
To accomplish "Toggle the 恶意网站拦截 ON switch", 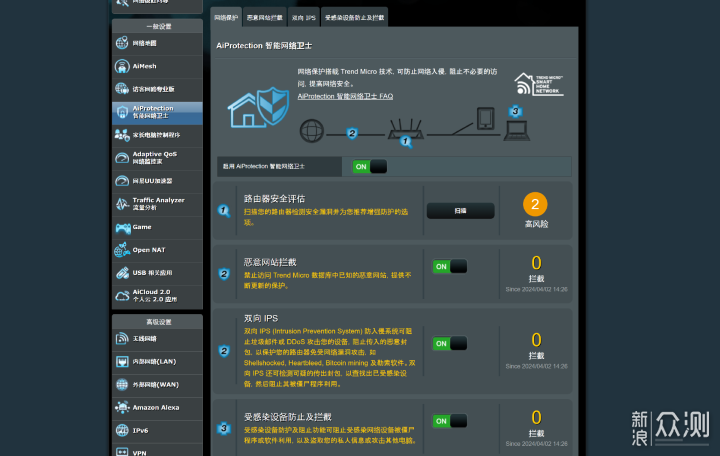I will point(450,266).
